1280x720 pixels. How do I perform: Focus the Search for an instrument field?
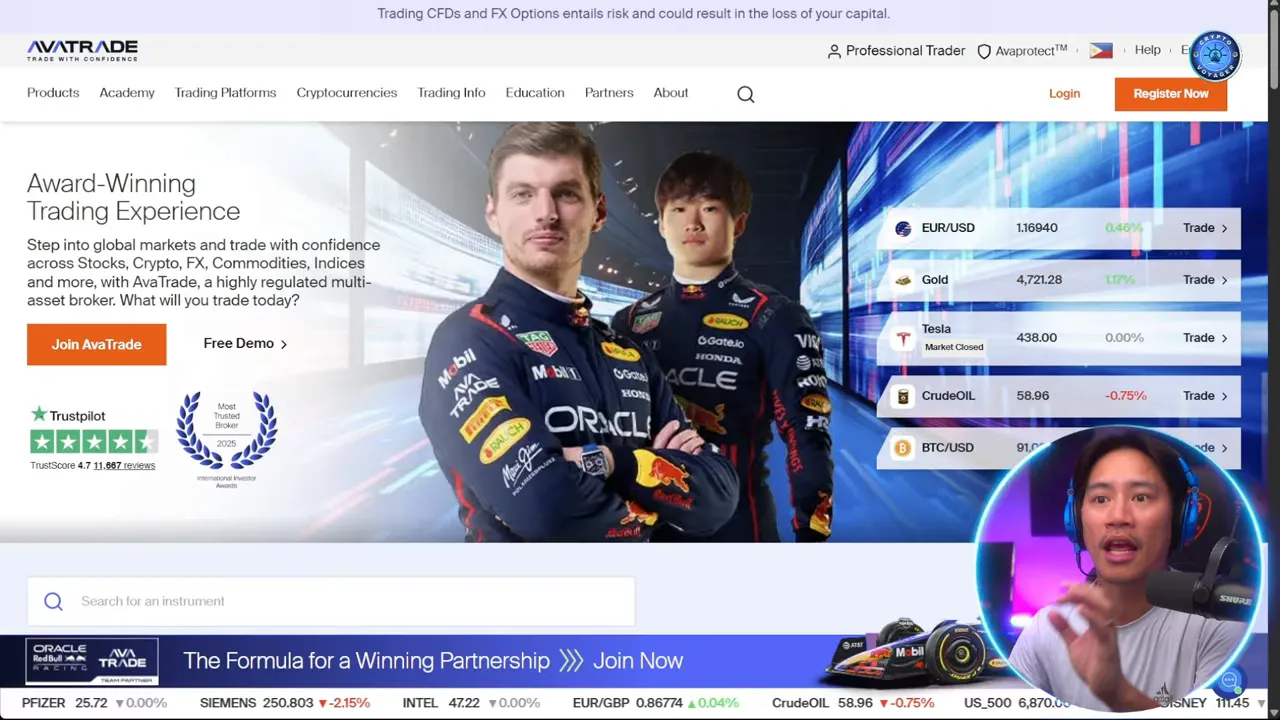point(331,601)
